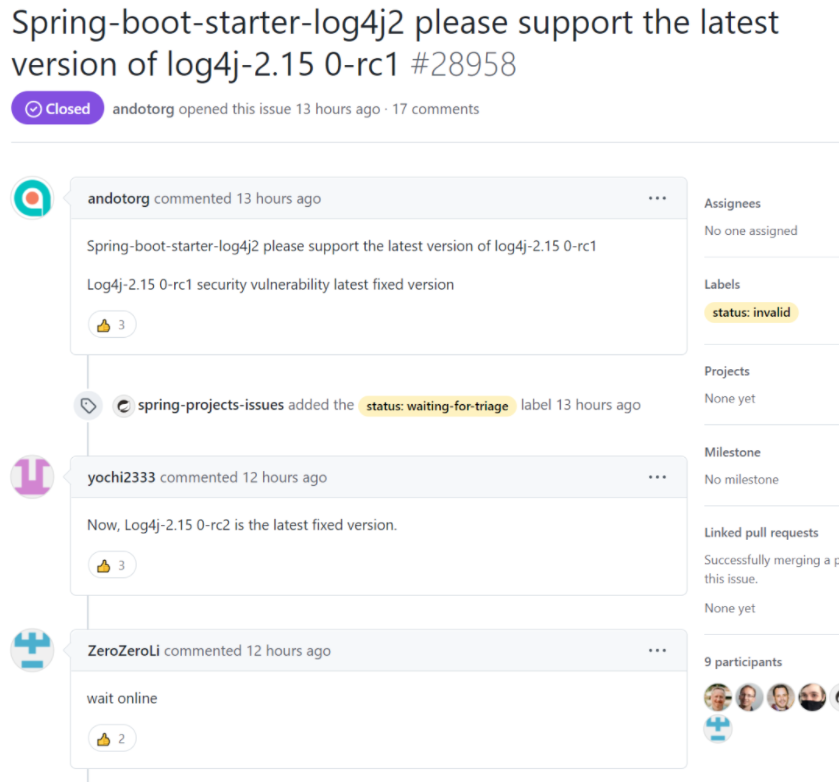839x782 pixels.
Task: Click 'No one assigned' under Assignees
Action: click(750, 230)
